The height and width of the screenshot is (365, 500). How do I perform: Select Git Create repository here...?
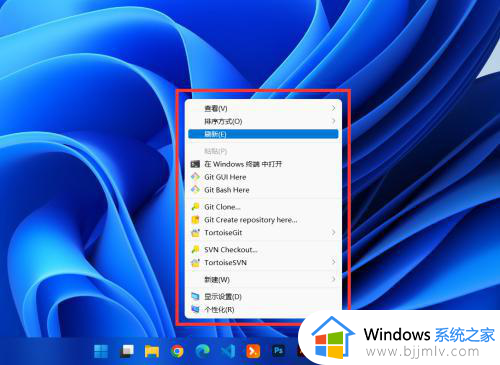click(x=263, y=220)
